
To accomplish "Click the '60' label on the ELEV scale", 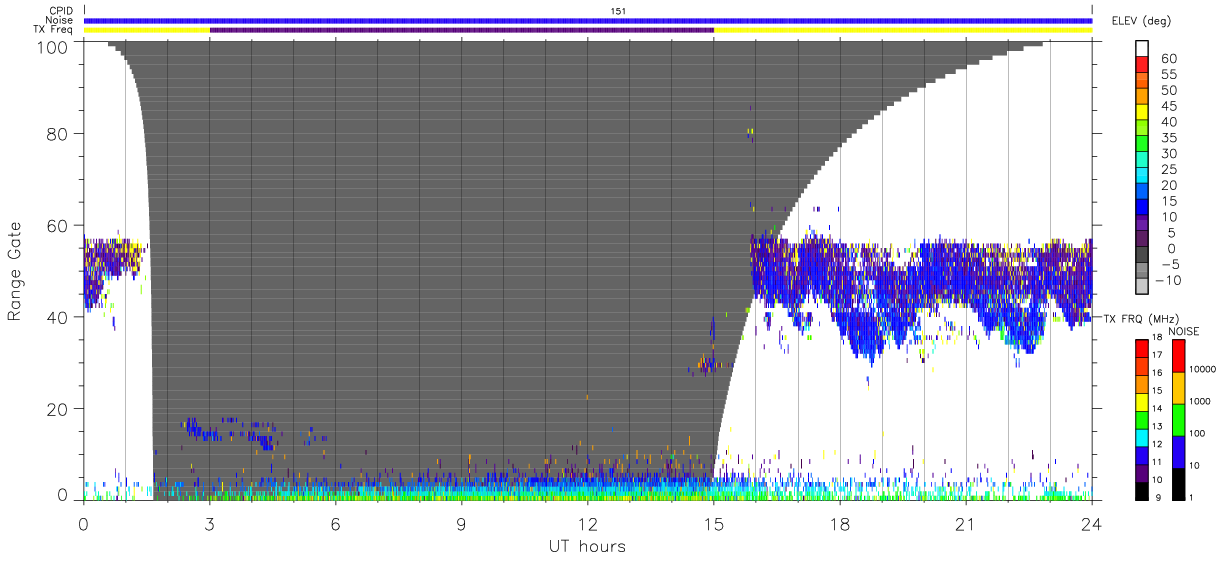I will tap(1170, 59).
